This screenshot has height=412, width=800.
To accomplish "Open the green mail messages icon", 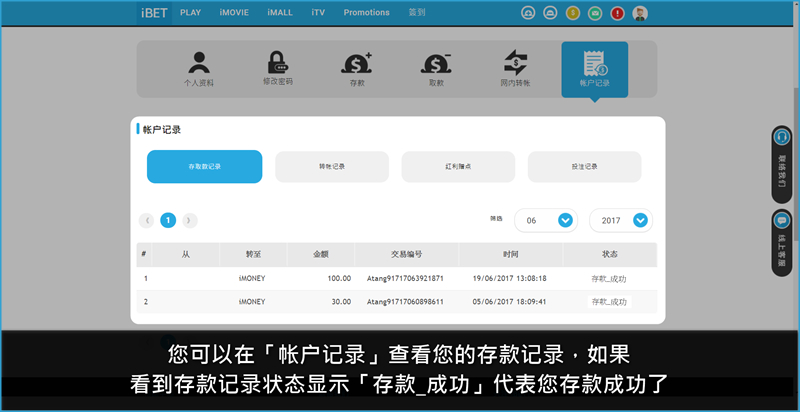I will click(594, 13).
